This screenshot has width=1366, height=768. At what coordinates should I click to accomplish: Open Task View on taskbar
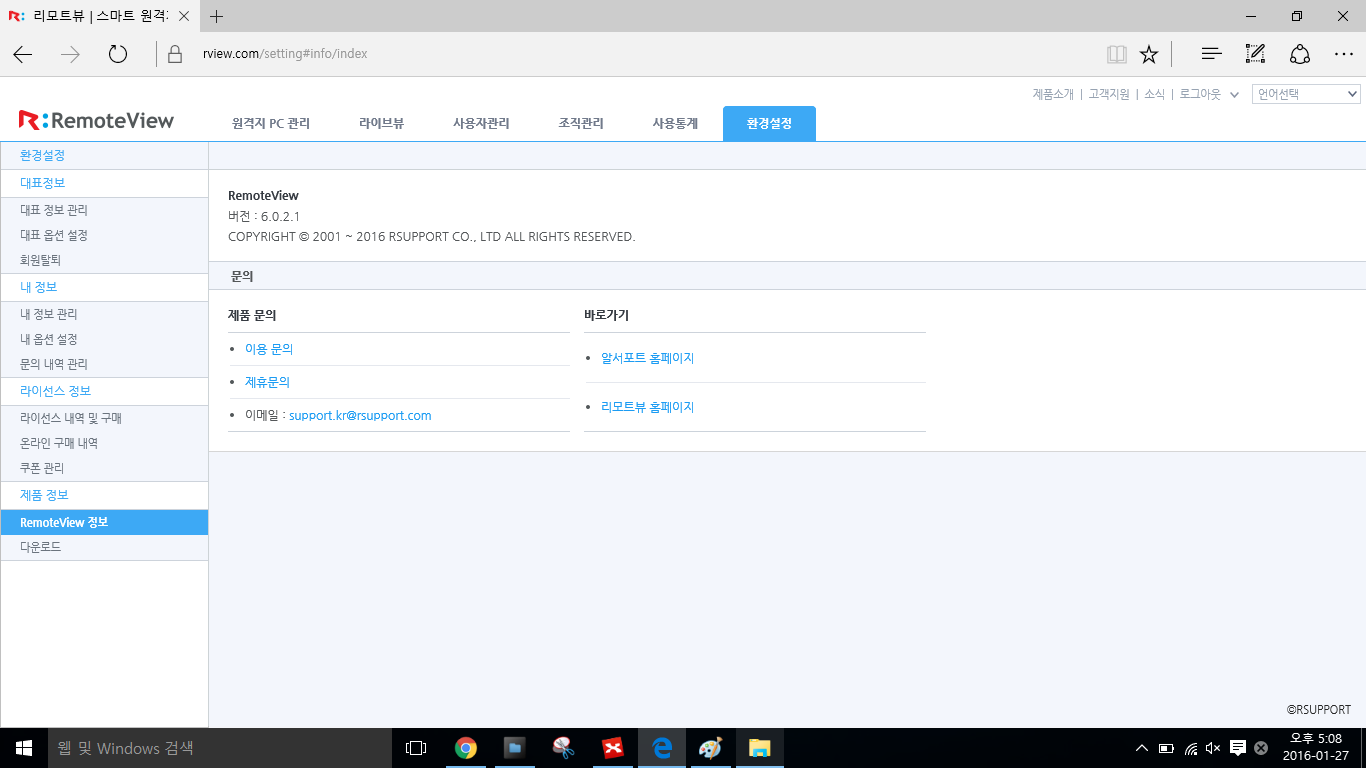416,748
